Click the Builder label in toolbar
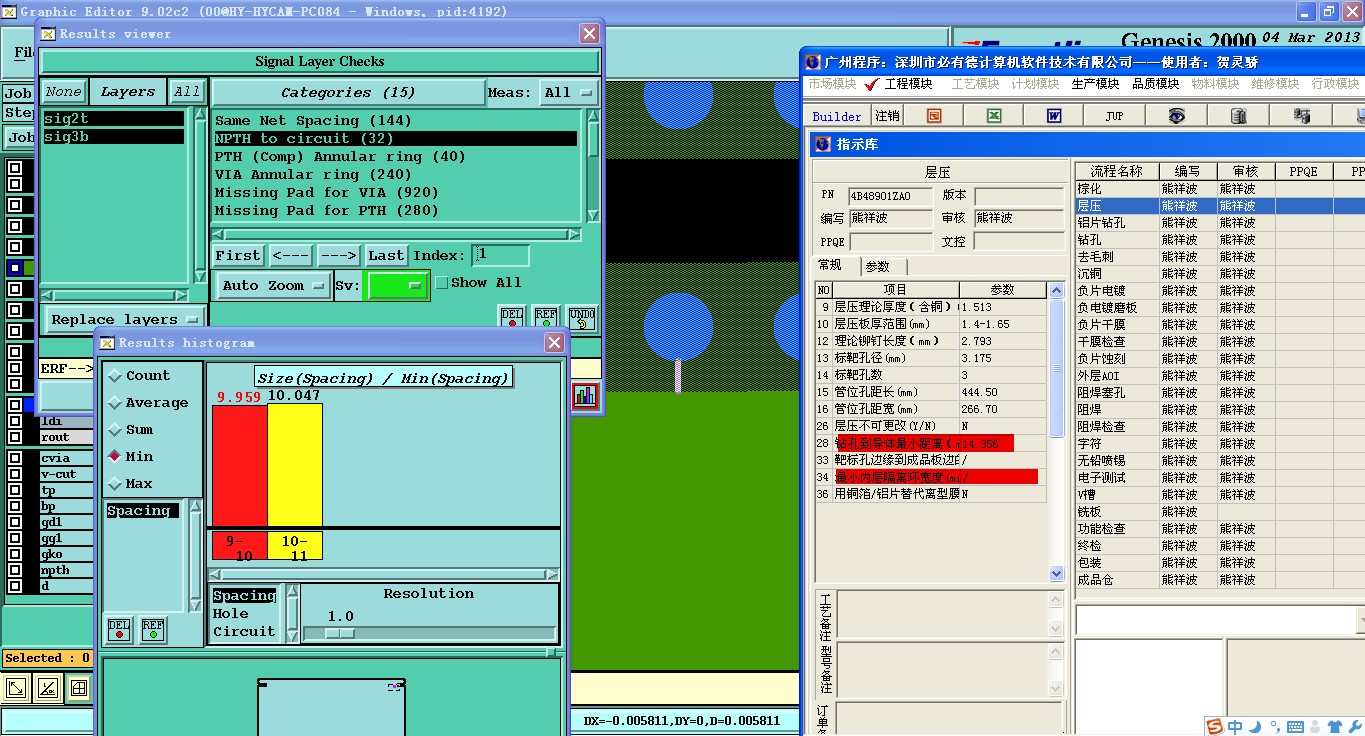Screen dimensions: 1365x736 coord(837,117)
